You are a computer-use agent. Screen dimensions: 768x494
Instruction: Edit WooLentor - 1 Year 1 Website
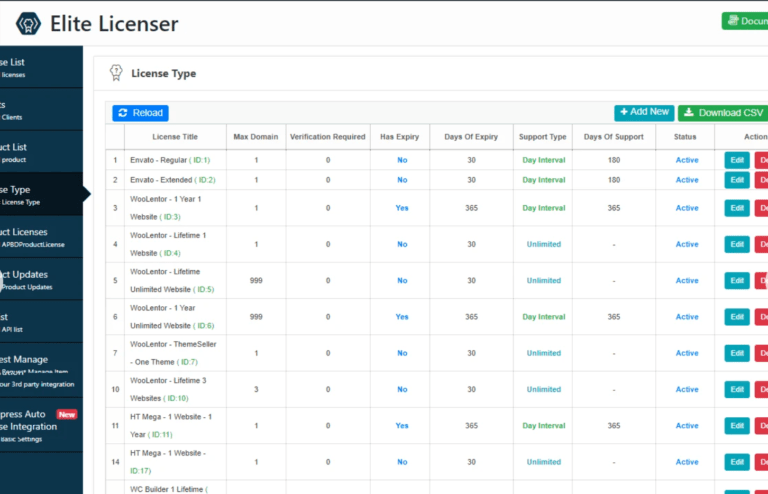pos(737,208)
